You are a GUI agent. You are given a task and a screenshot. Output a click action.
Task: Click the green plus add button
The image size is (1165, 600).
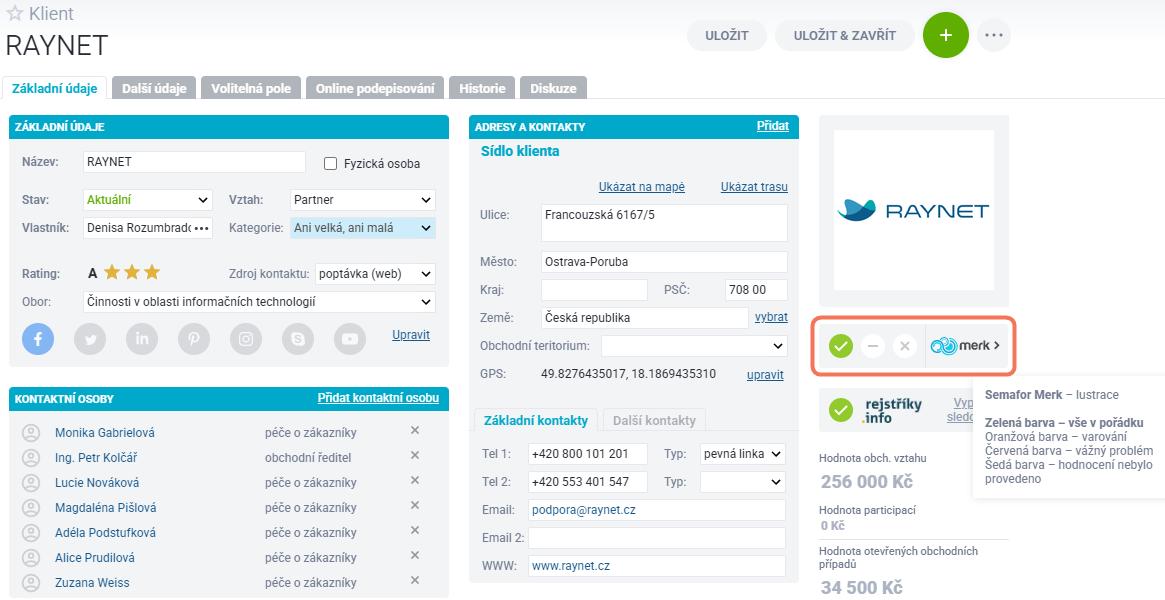pyautogui.click(x=946, y=35)
